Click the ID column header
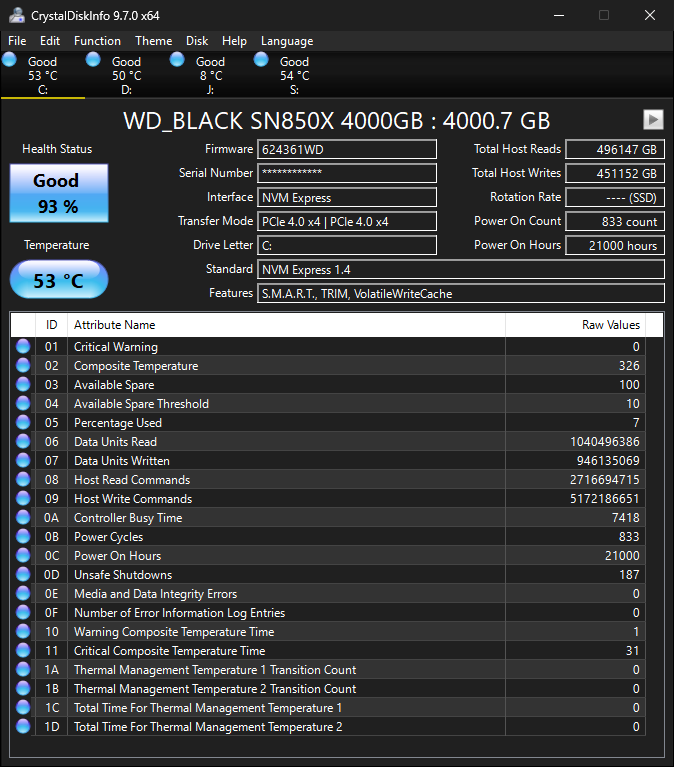Screen dimensions: 674x767 click(51, 325)
